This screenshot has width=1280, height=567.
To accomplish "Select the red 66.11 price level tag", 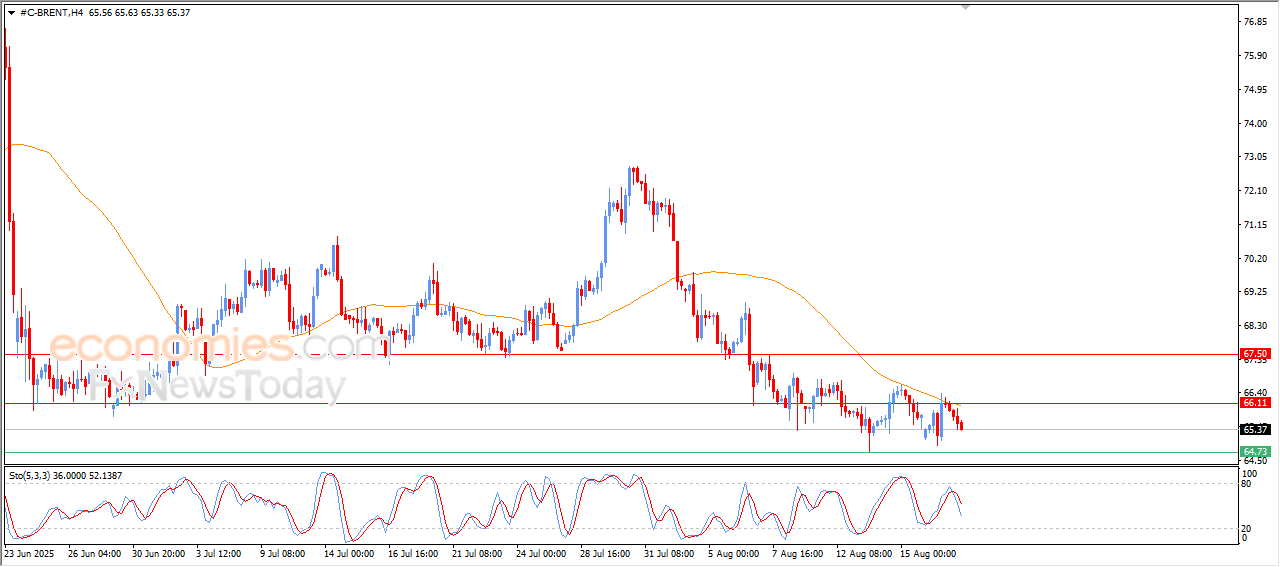I will (1255, 403).
